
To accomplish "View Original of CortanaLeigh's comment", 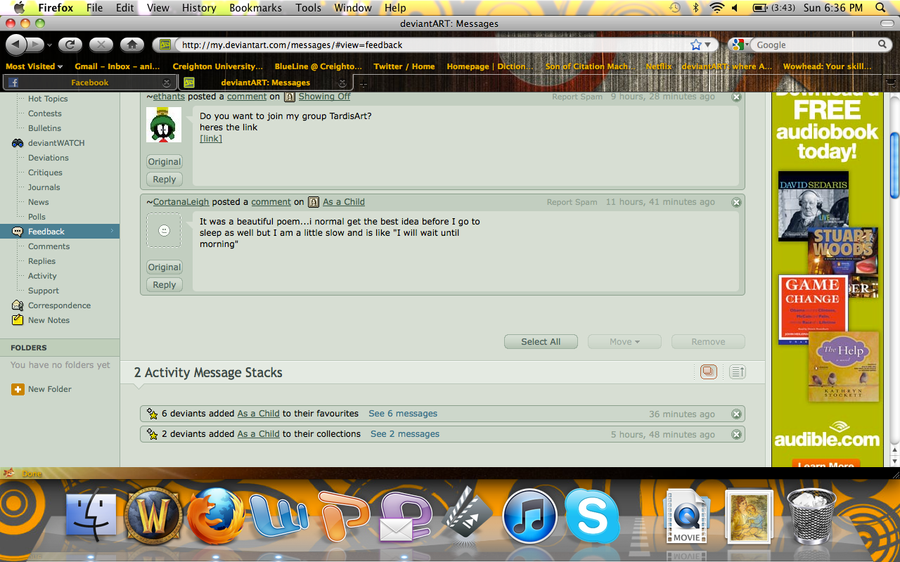I will [164, 267].
